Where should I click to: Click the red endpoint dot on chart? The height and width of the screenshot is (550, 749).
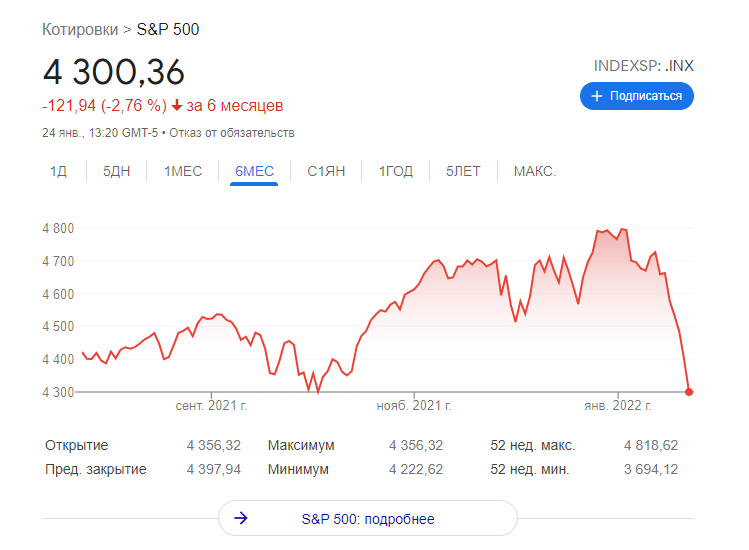click(x=689, y=392)
